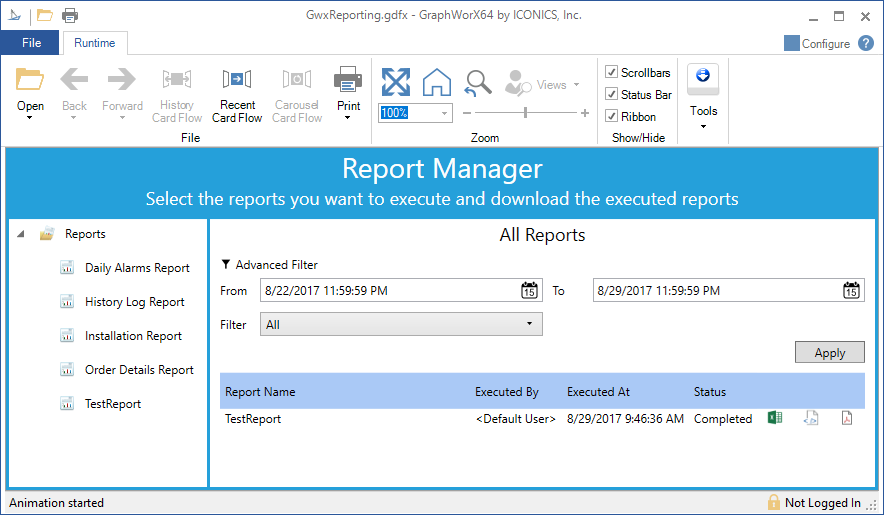Click the Home view icon
The width and height of the screenshot is (884, 515).
click(437, 82)
